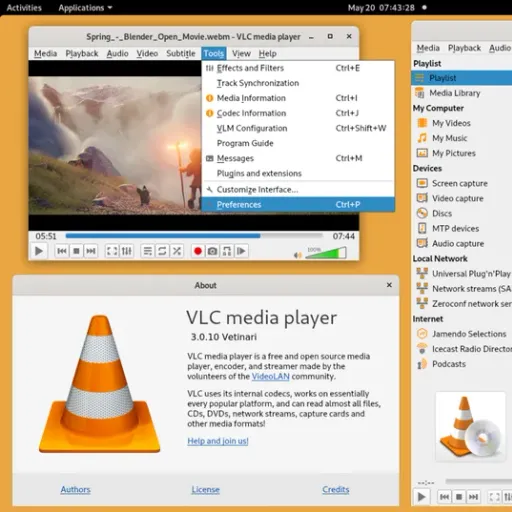This screenshot has width=512, height=512.
Task: Open the Audio menu in the main player
Action: [117, 53]
